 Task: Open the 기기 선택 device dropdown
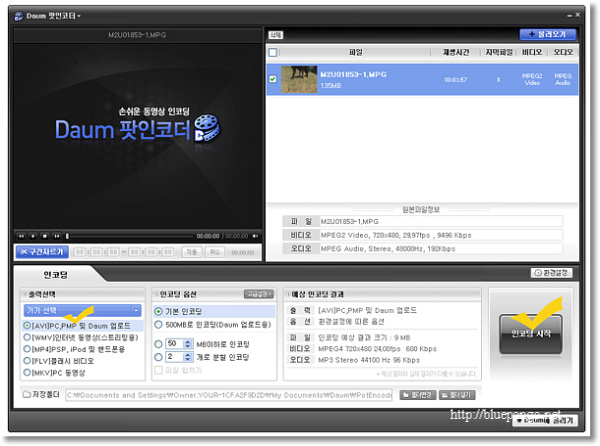[x=82, y=310]
